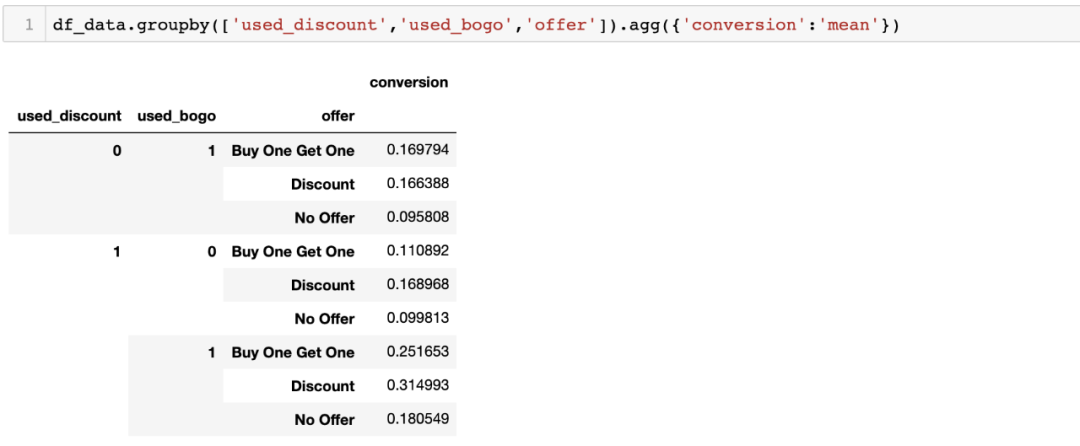
Task: Click the first 'Buy One Get One' row label
Action: pyautogui.click(x=293, y=151)
